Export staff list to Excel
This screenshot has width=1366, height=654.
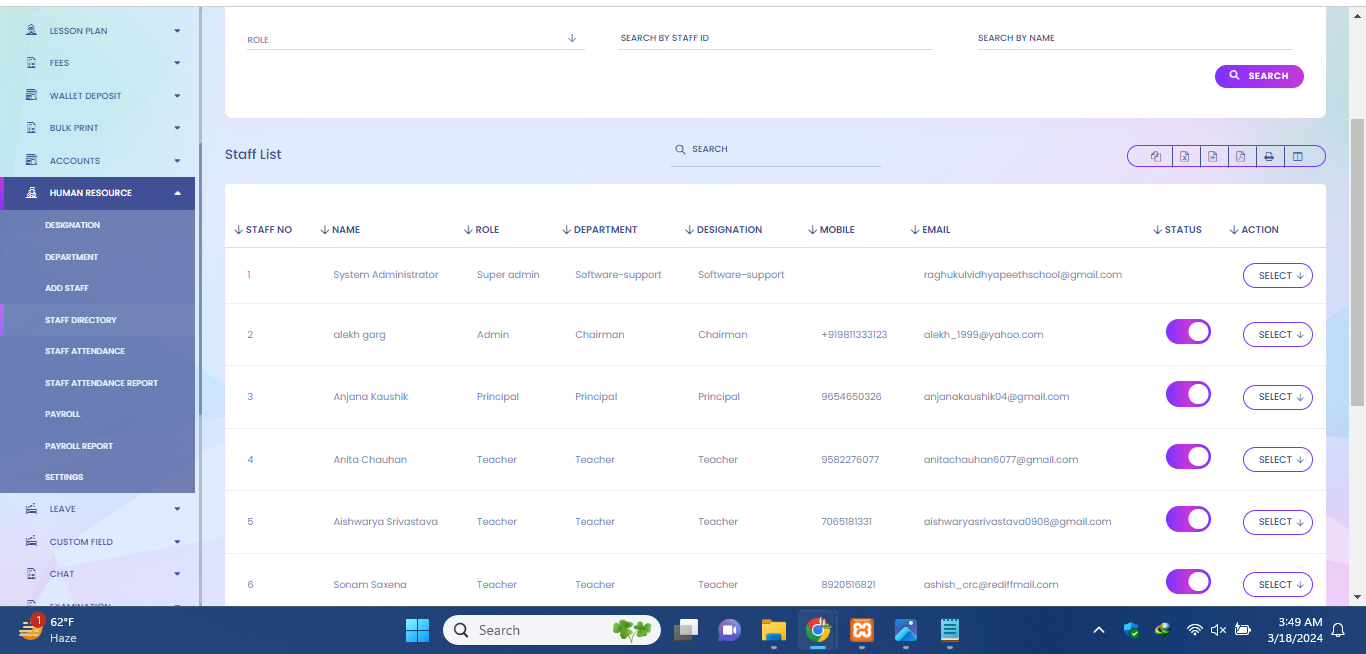coord(1184,156)
